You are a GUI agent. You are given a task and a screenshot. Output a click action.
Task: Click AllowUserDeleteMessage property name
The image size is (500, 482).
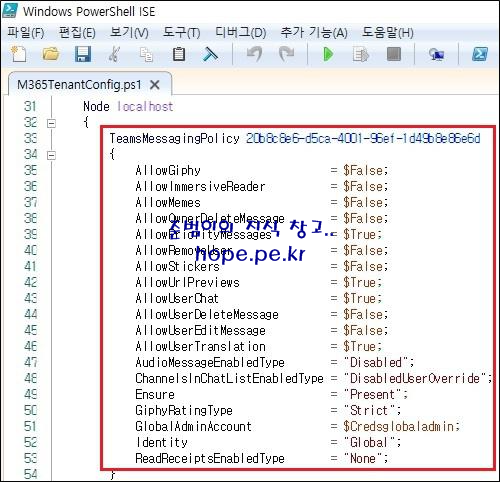point(207,314)
